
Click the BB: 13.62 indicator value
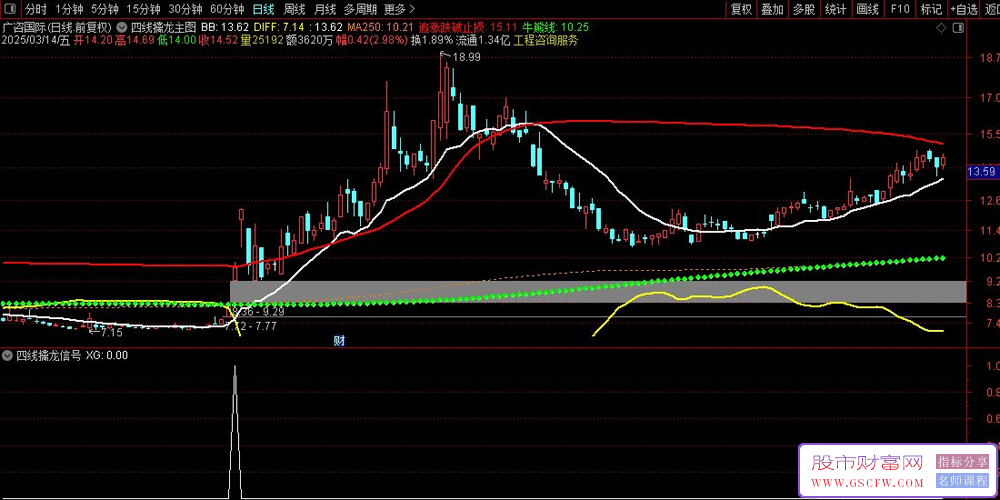coord(224,27)
